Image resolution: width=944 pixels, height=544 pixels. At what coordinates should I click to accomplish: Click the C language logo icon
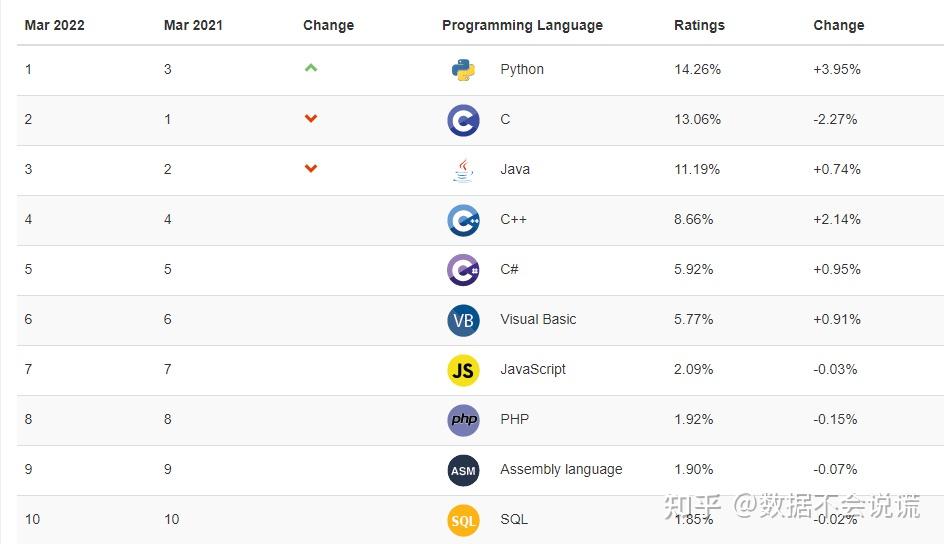coord(463,120)
